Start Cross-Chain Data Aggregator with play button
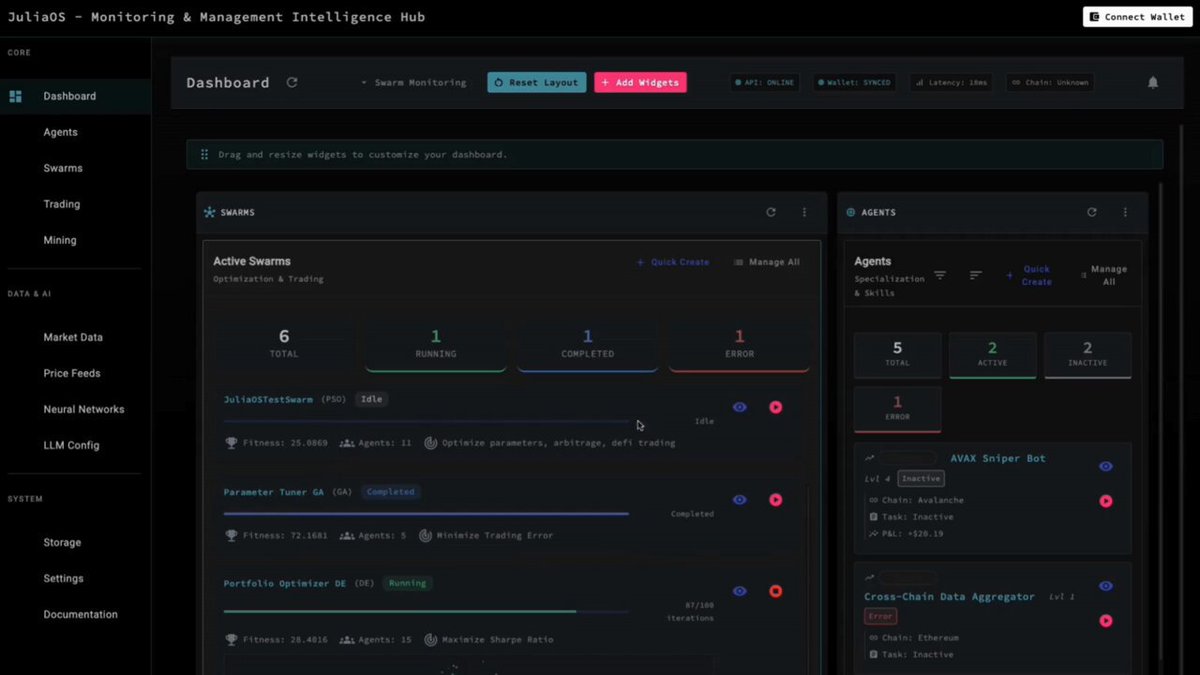This screenshot has height=675, width=1200. pos(1106,621)
